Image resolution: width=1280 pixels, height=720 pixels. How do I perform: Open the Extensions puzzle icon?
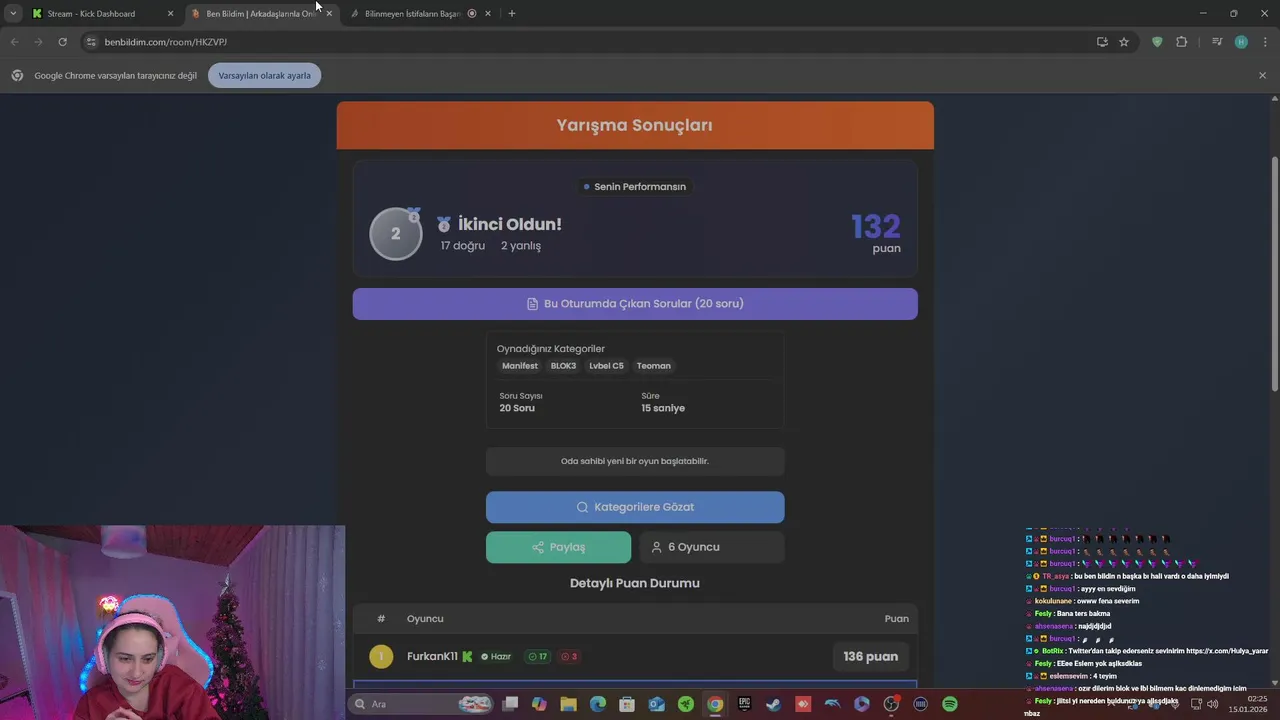(x=1181, y=42)
